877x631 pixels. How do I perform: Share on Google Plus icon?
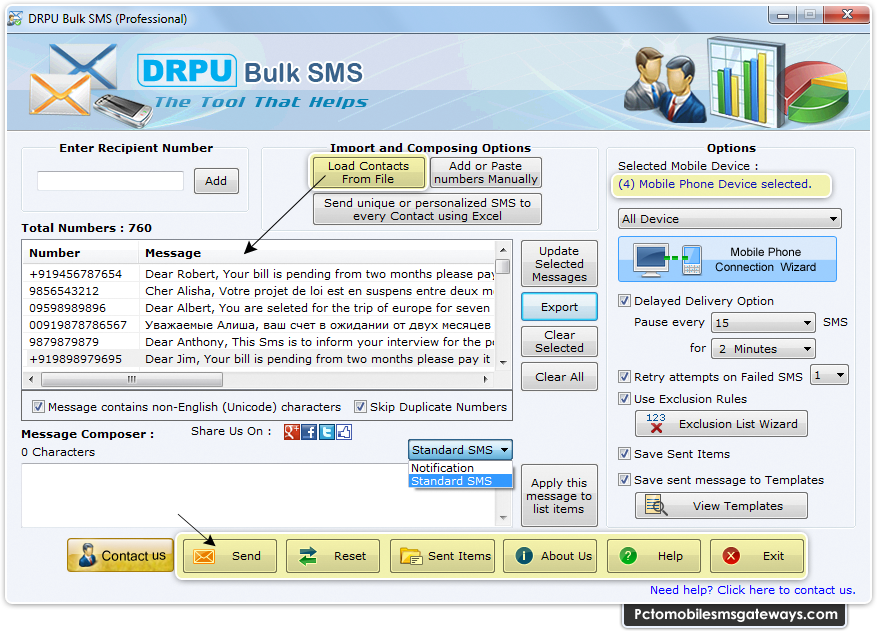point(291,432)
